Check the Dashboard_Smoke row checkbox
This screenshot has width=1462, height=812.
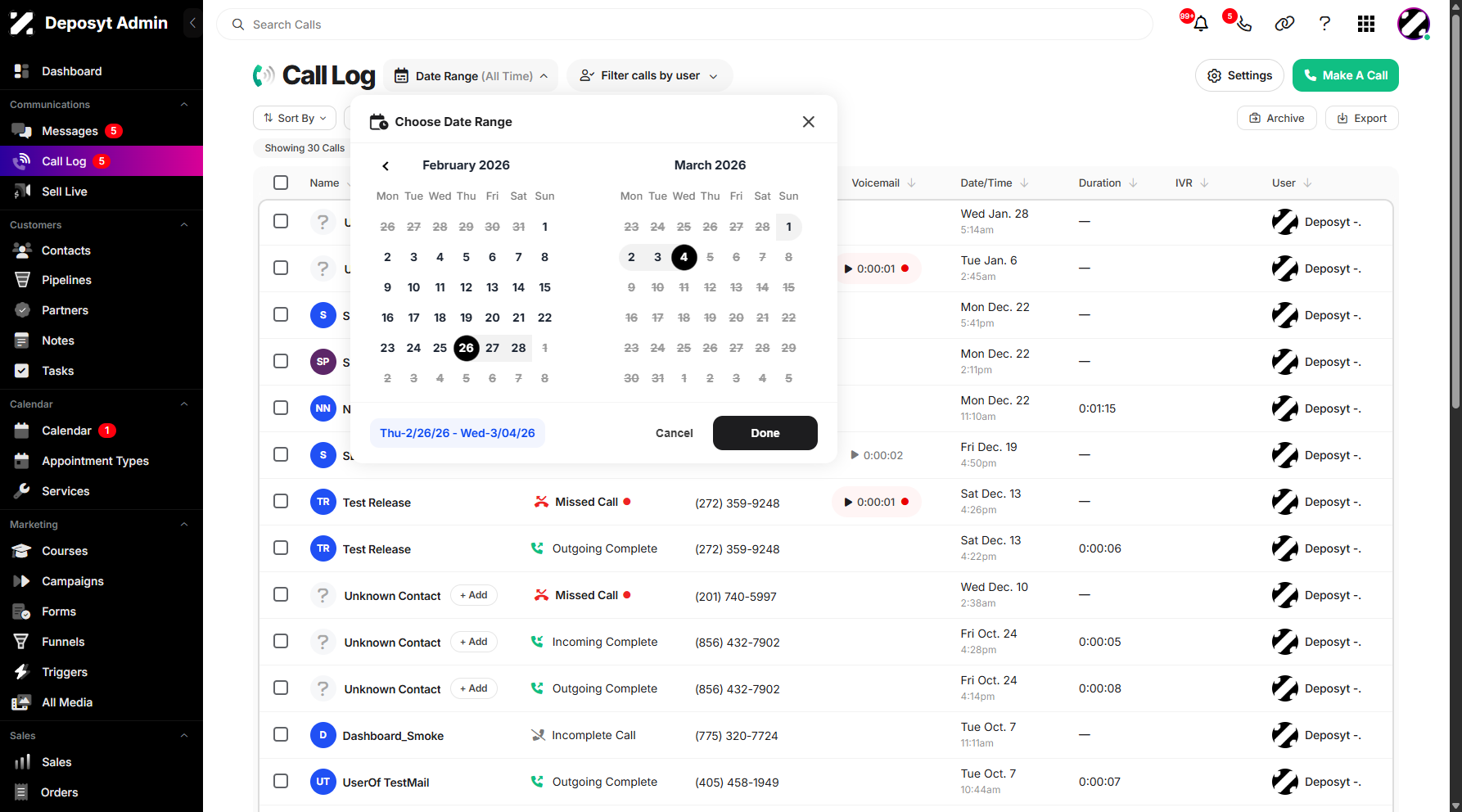281,734
